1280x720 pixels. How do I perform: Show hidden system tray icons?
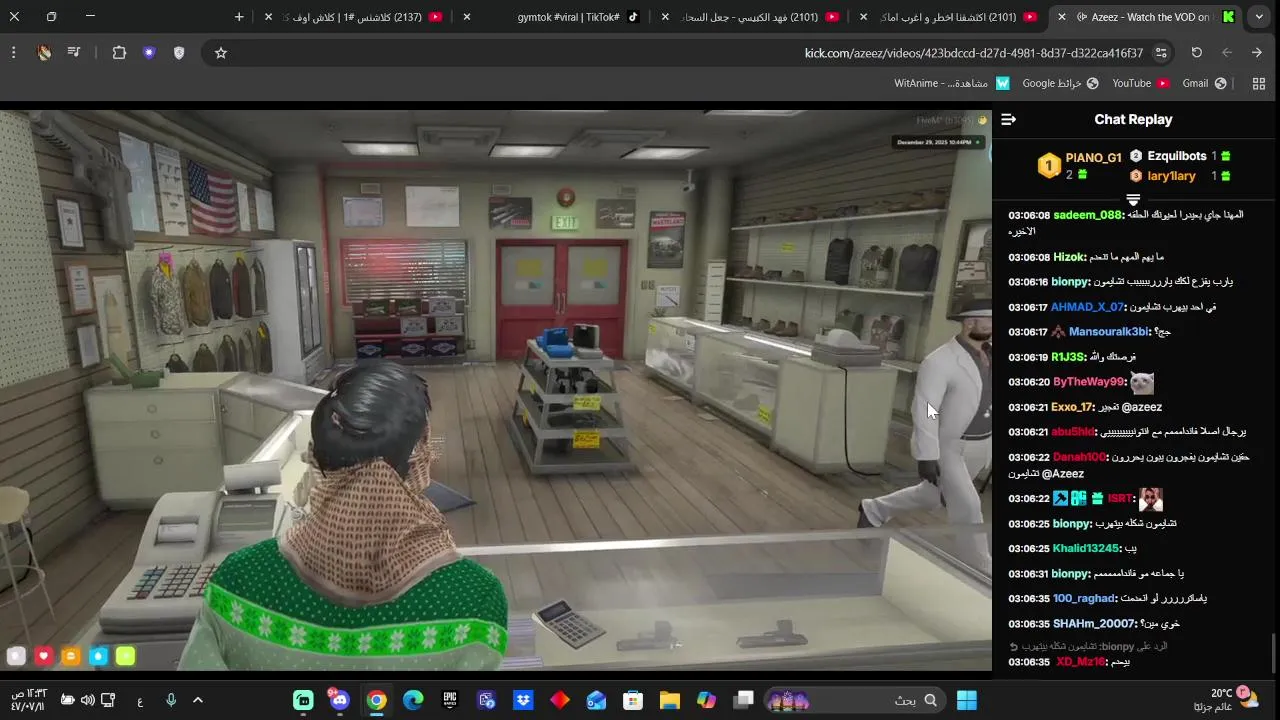coord(197,700)
